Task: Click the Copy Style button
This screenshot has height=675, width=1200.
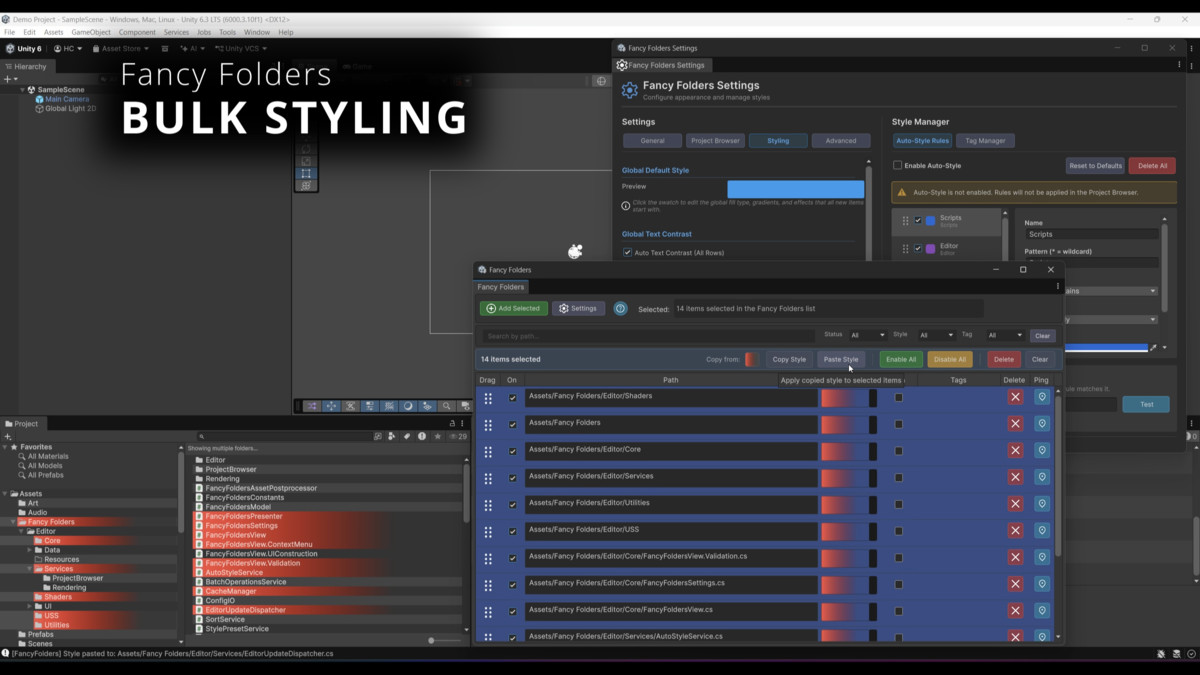Action: pos(789,359)
